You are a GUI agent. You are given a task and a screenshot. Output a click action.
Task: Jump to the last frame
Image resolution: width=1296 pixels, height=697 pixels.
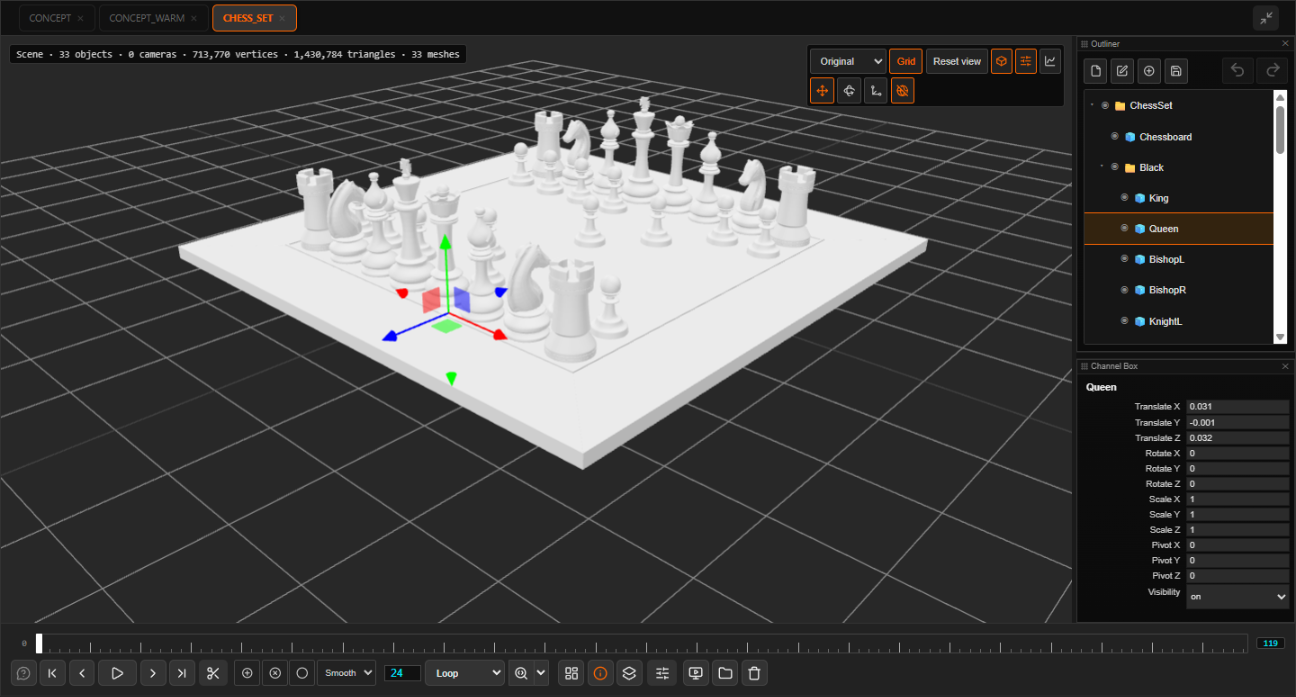pos(181,673)
